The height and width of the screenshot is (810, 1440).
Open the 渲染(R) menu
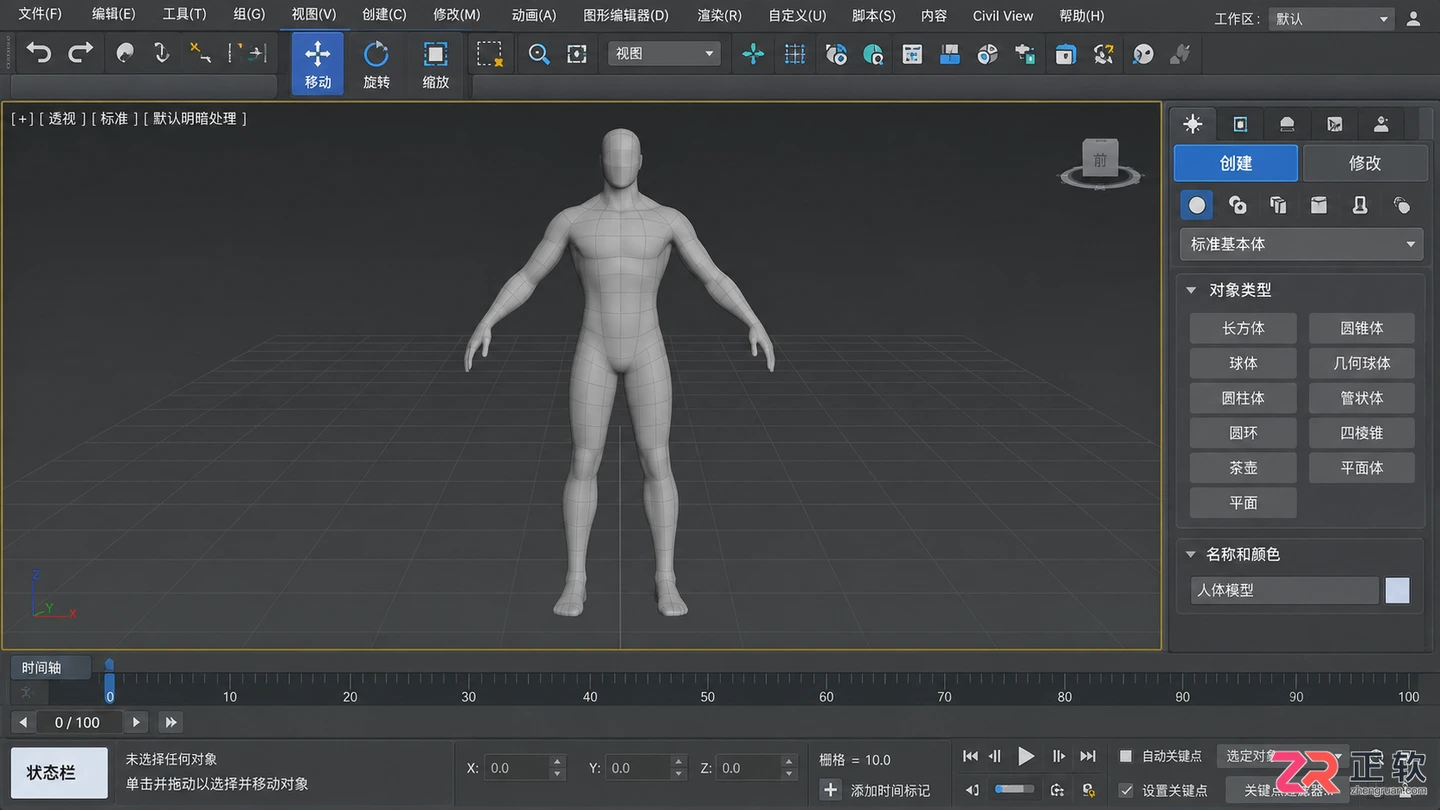tap(720, 15)
